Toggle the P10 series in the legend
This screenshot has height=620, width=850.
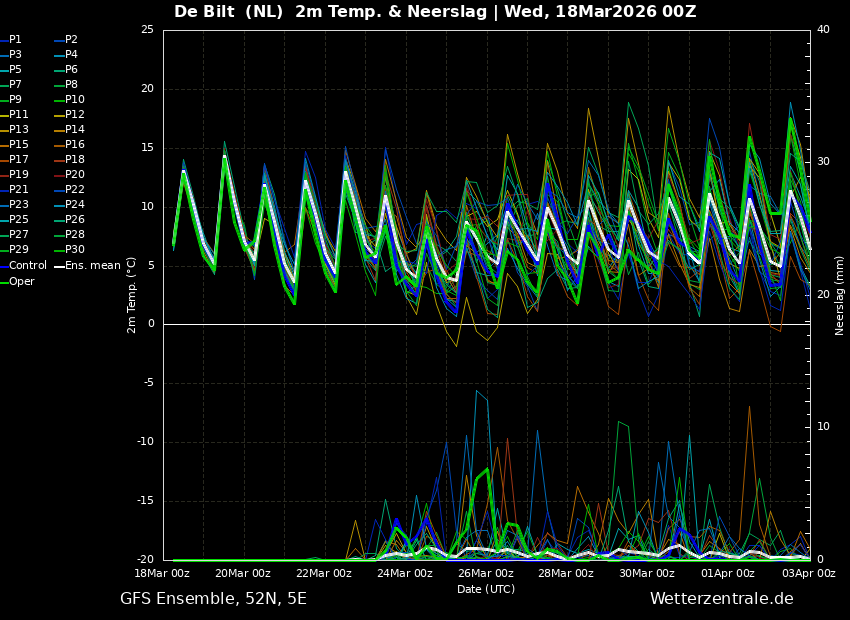(x=75, y=100)
